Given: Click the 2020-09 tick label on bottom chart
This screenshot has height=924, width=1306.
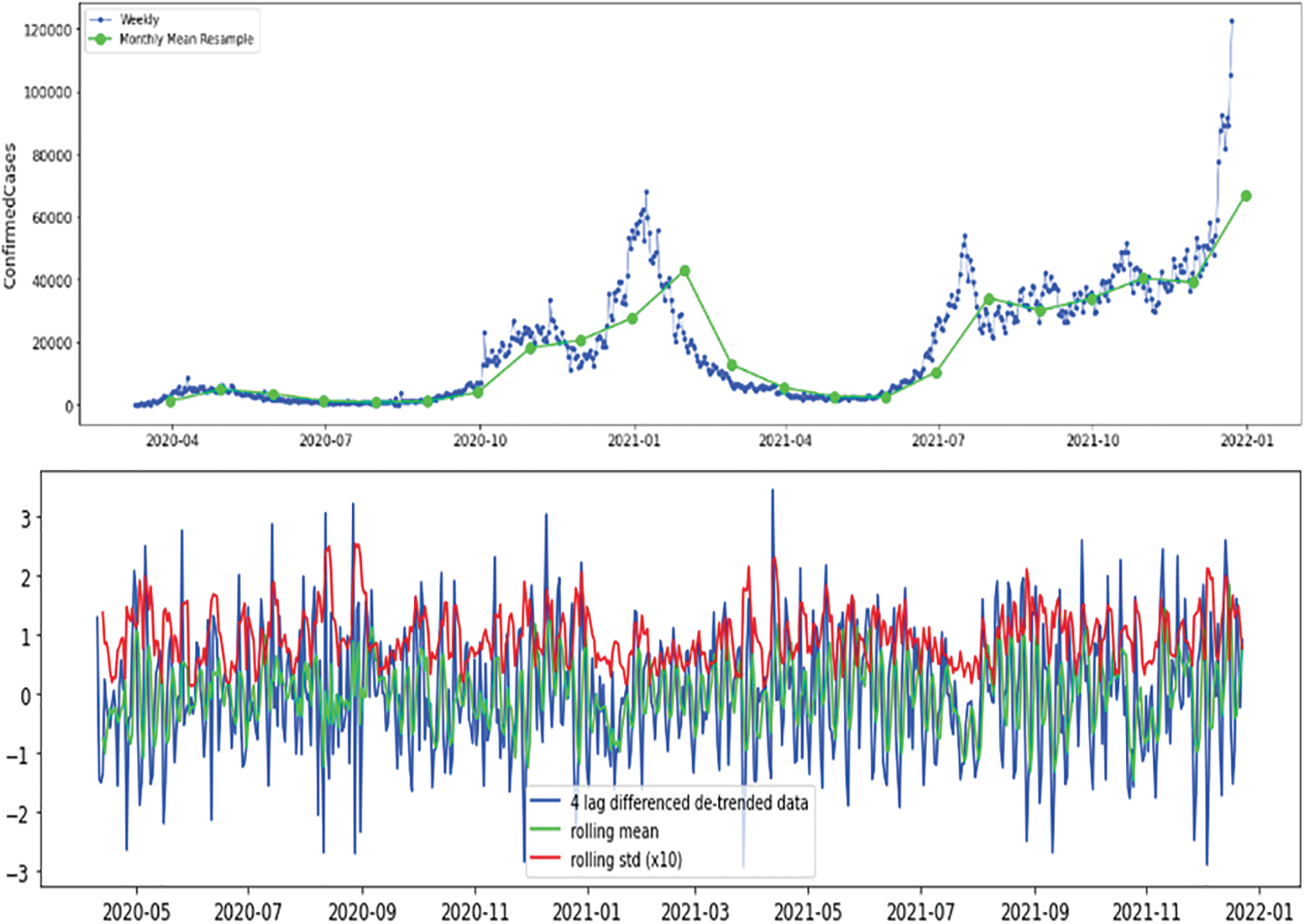Looking at the screenshot, I should [x=361, y=911].
